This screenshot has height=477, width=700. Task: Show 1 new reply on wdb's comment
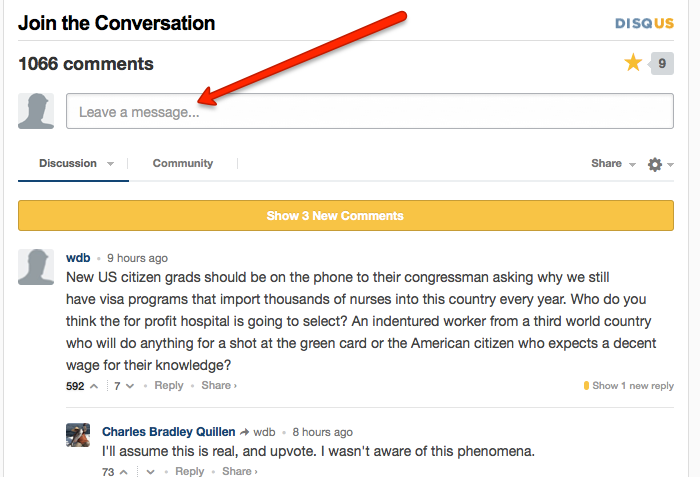point(632,386)
